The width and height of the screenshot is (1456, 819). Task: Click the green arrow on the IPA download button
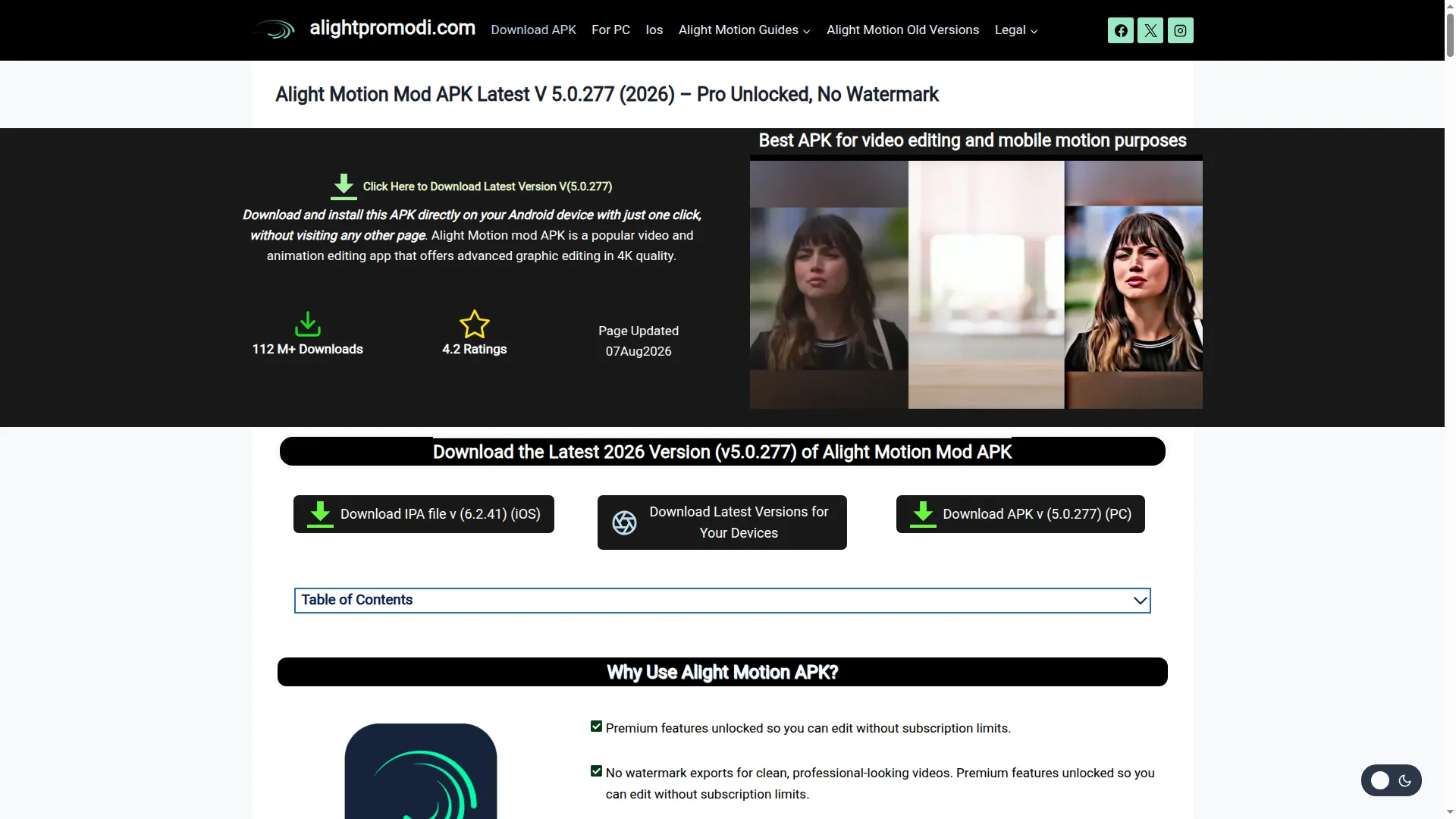[x=320, y=514]
